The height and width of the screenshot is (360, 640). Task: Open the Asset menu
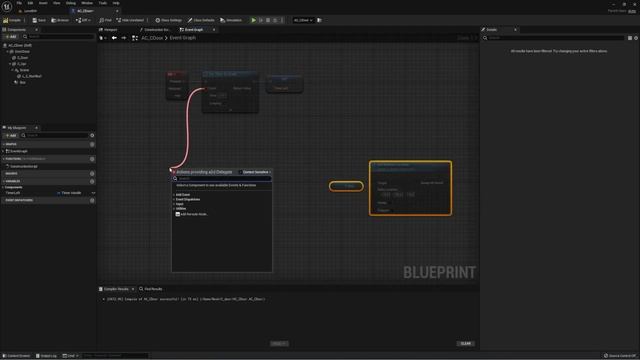pos(43,3)
